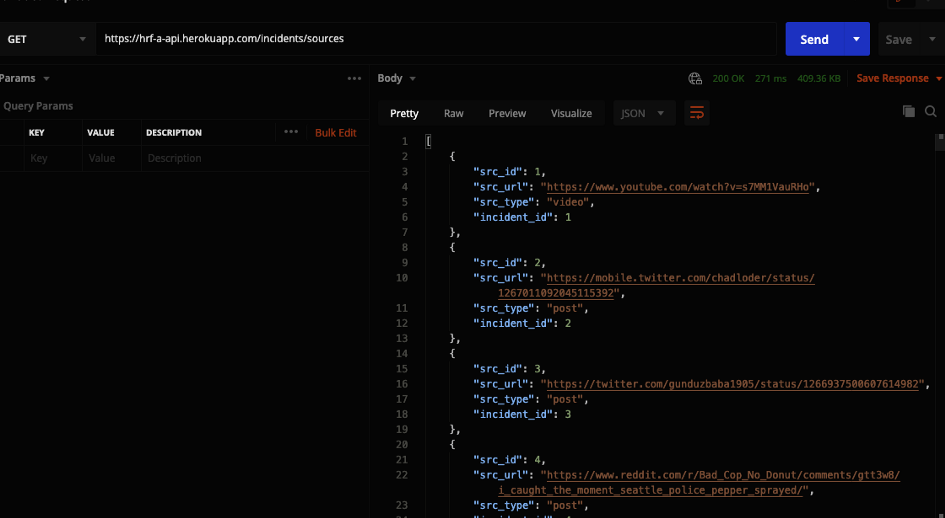Open the GET method dropdown

(x=46, y=39)
